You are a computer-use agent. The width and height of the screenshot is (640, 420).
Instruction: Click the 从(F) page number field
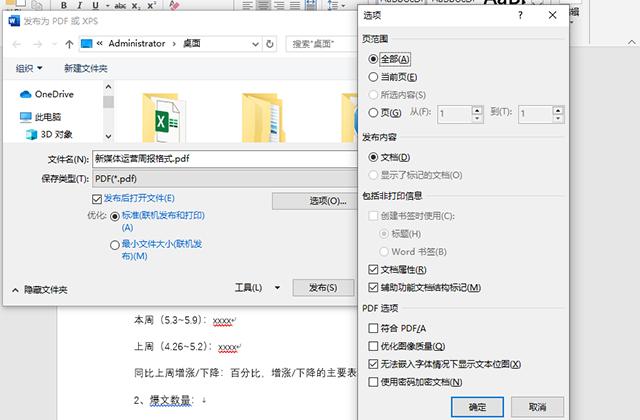coord(454,114)
